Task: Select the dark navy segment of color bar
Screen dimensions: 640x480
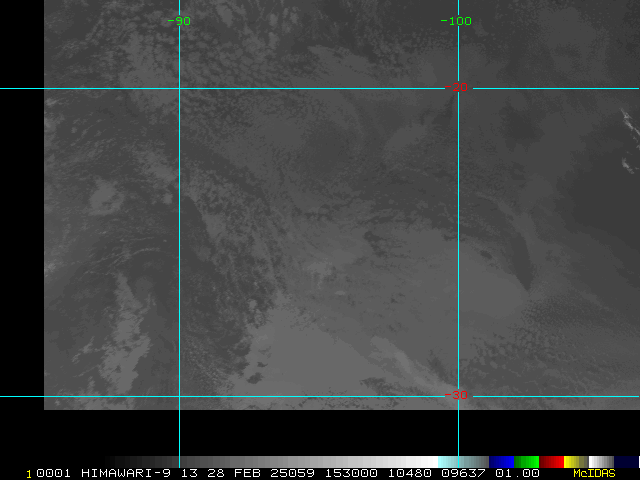Action: [x=626, y=462]
